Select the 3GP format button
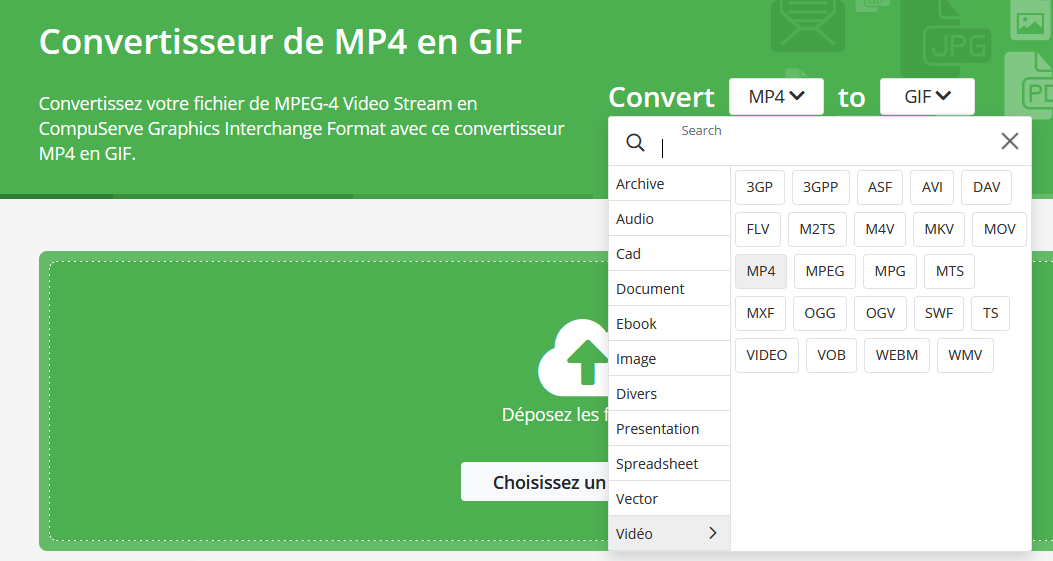Screen dimensions: 1053x561 click(760, 187)
